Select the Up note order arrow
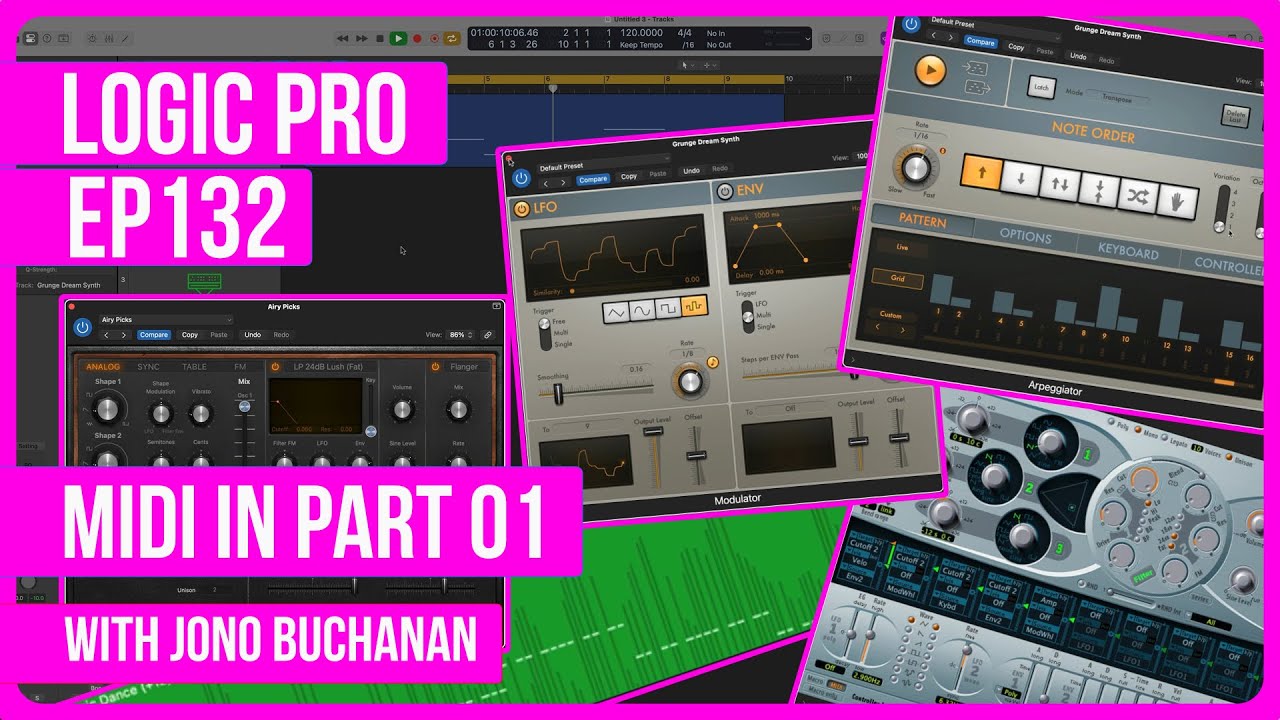The image size is (1280, 720). click(x=981, y=173)
